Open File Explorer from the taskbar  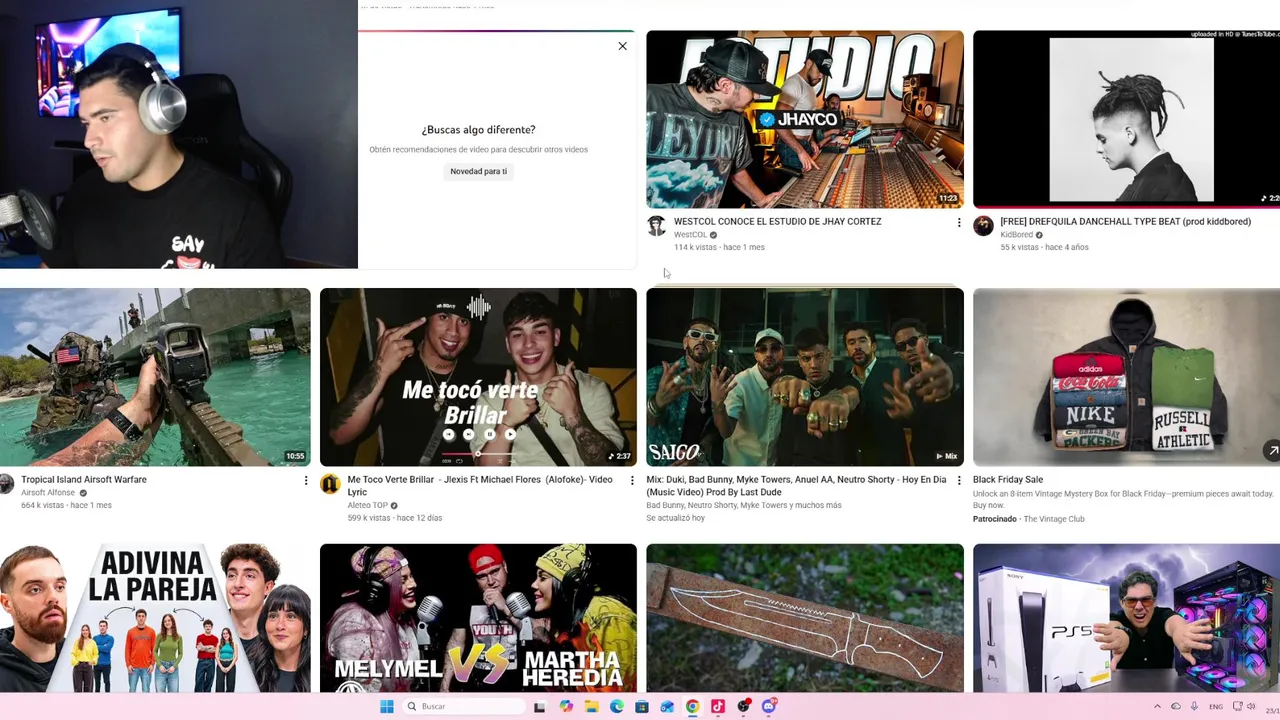592,707
